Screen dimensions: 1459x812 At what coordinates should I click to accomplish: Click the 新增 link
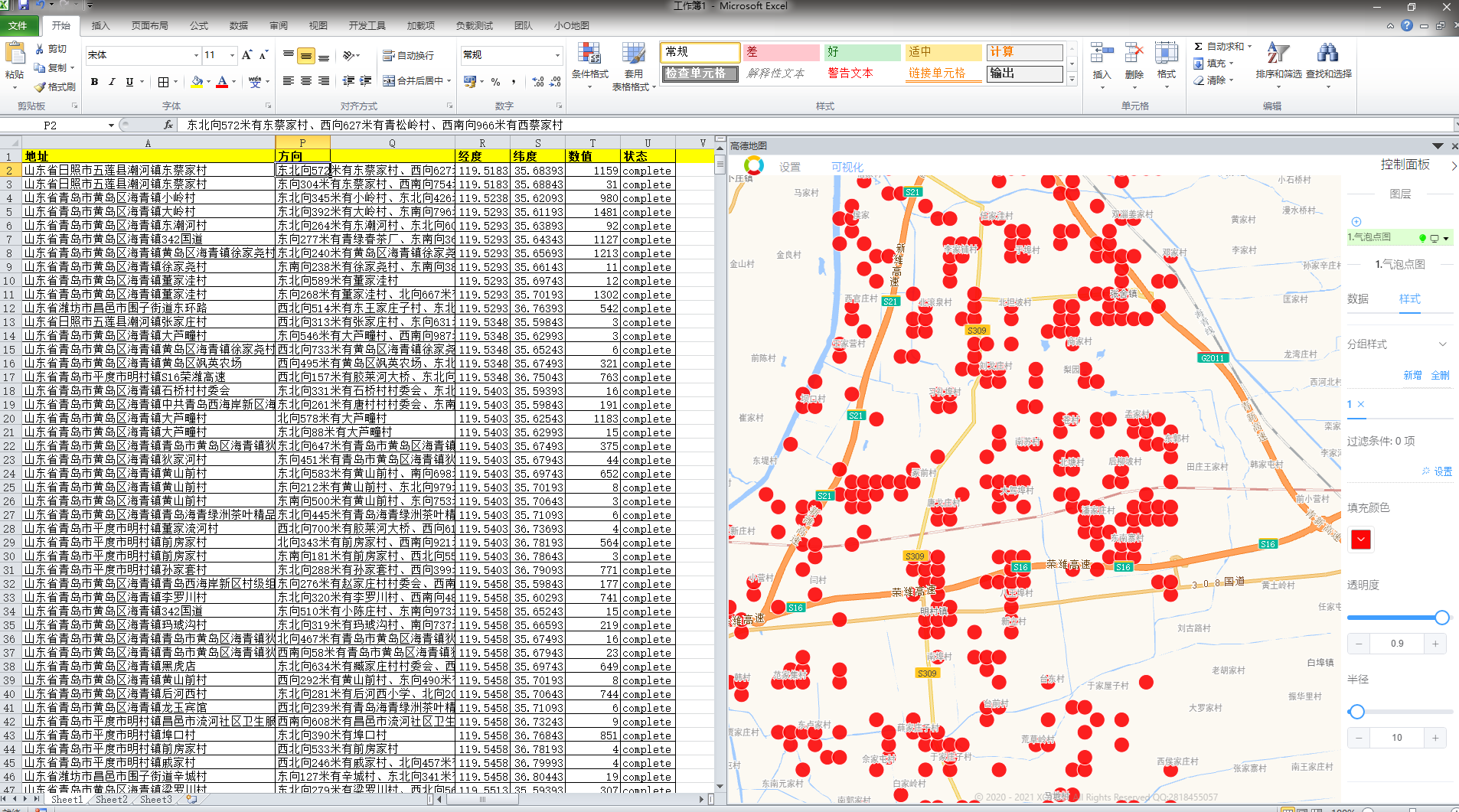click(1412, 375)
